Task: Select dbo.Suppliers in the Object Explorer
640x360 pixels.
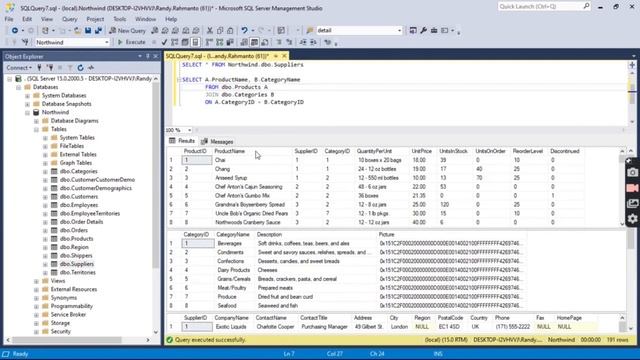Action: click(77, 264)
